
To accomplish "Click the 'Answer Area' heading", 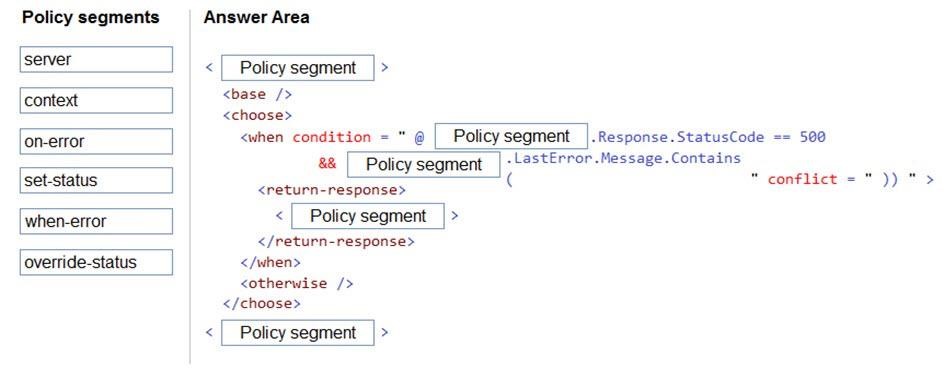I will click(x=256, y=17).
